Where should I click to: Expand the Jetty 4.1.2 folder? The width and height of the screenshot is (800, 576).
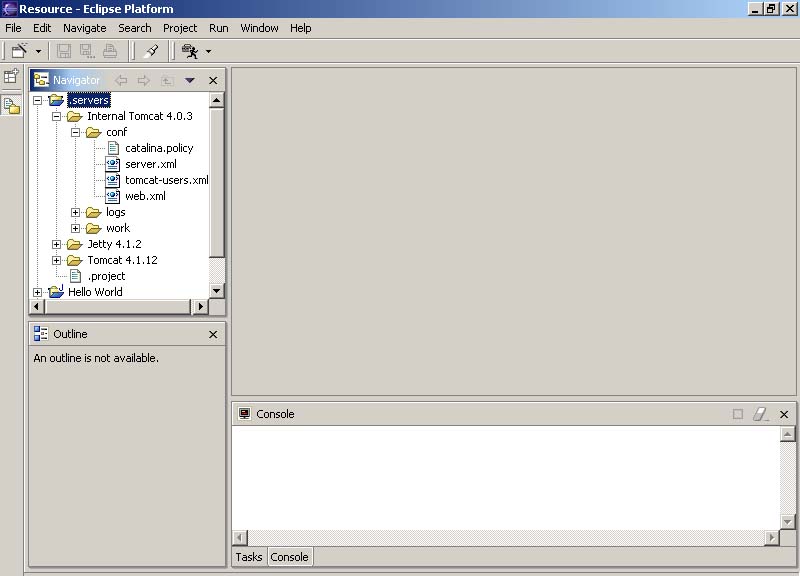(x=57, y=244)
